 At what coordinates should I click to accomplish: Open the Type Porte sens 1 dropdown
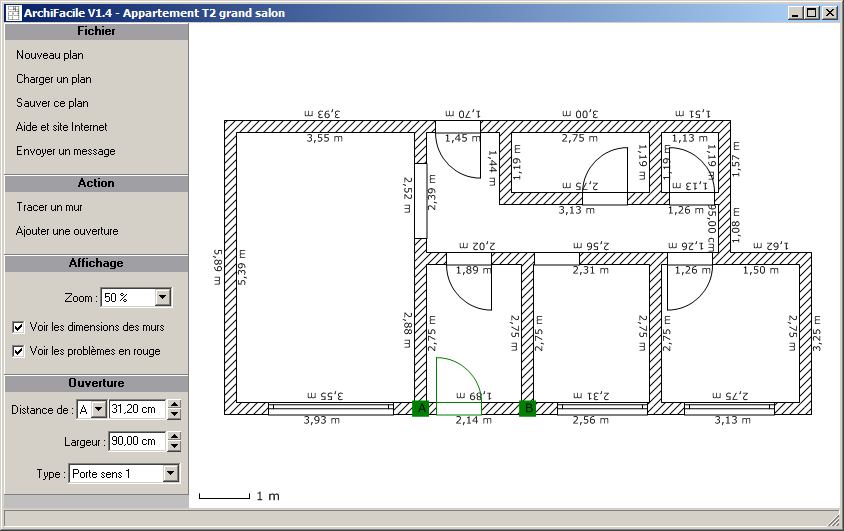click(x=170, y=473)
